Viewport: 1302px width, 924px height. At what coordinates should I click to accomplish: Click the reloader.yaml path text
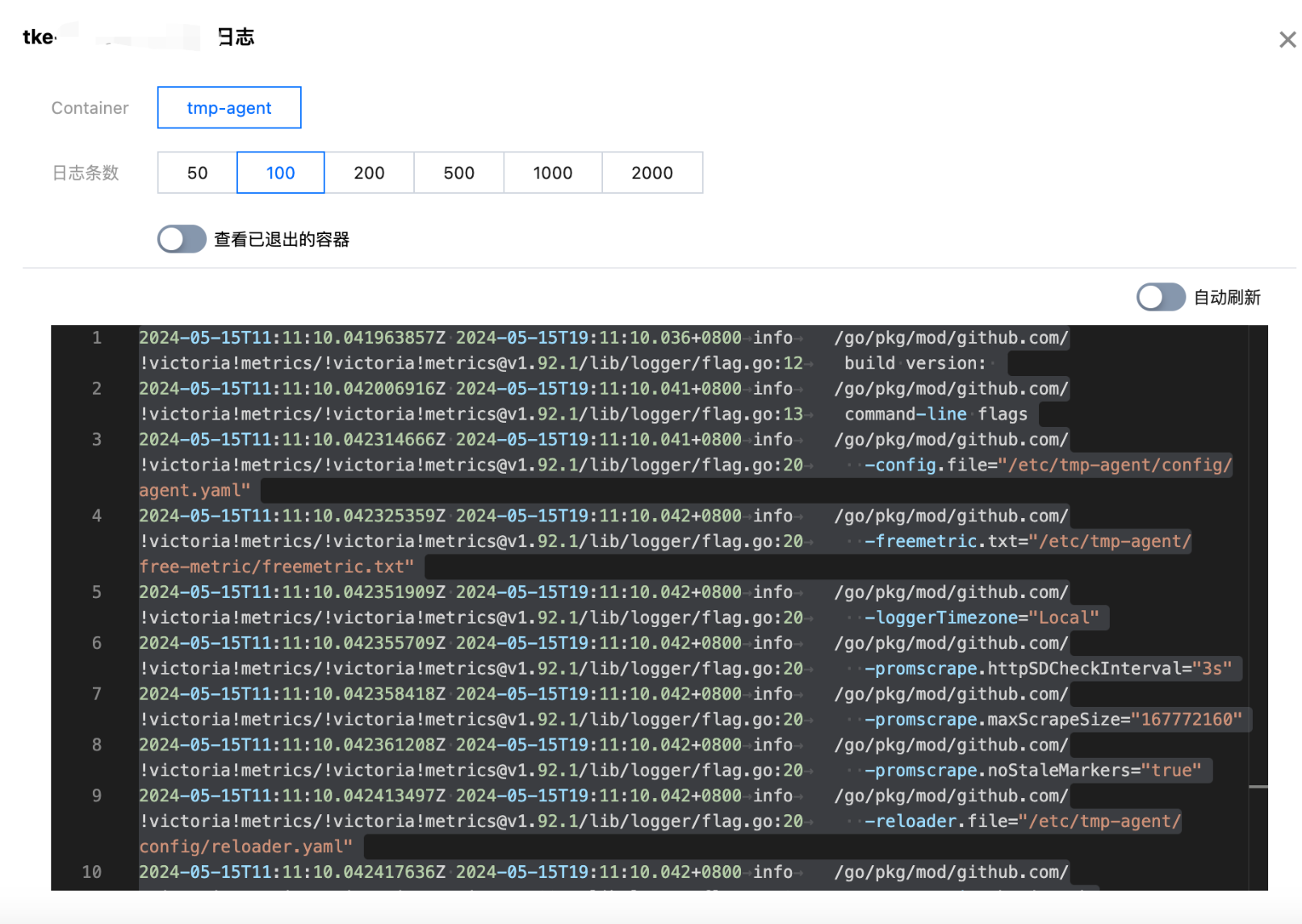point(246,847)
